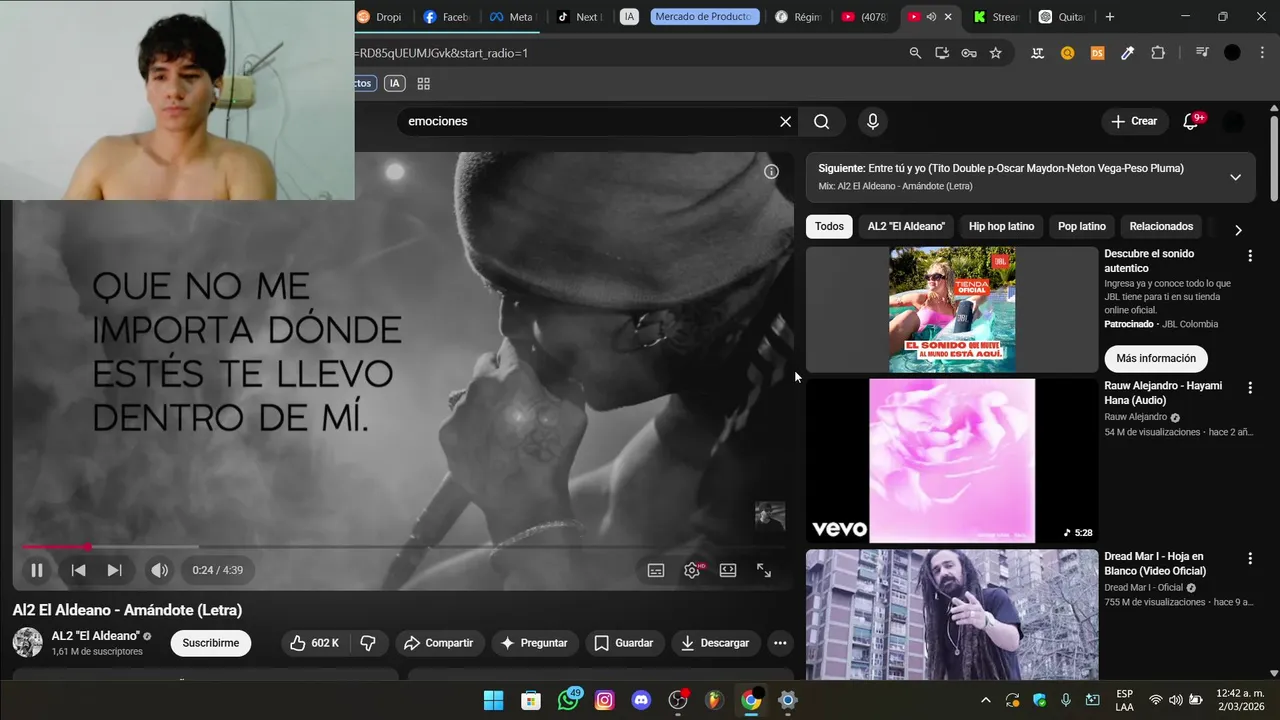This screenshot has width=1280, height=720.
Task: Click the Descargar button
Action: point(715,643)
